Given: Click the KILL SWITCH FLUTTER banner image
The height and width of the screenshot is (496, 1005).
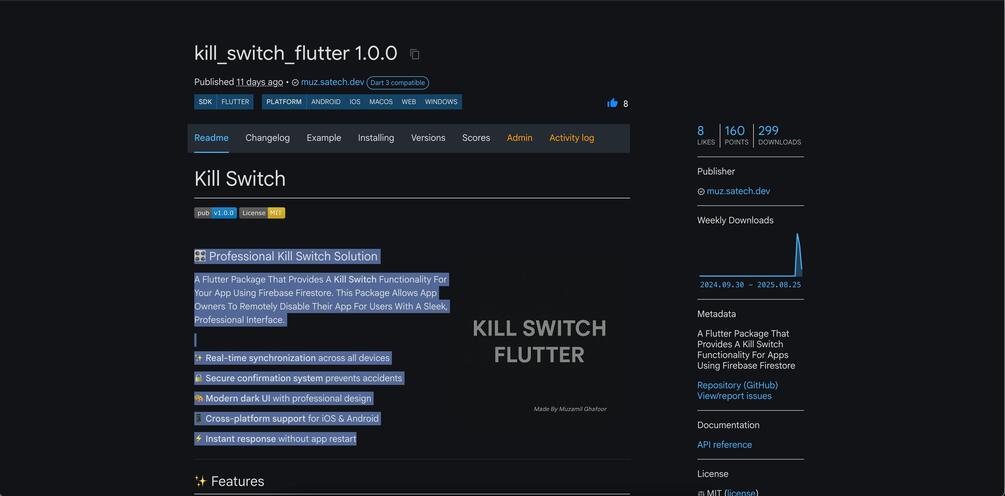Looking at the screenshot, I should pos(539,341).
